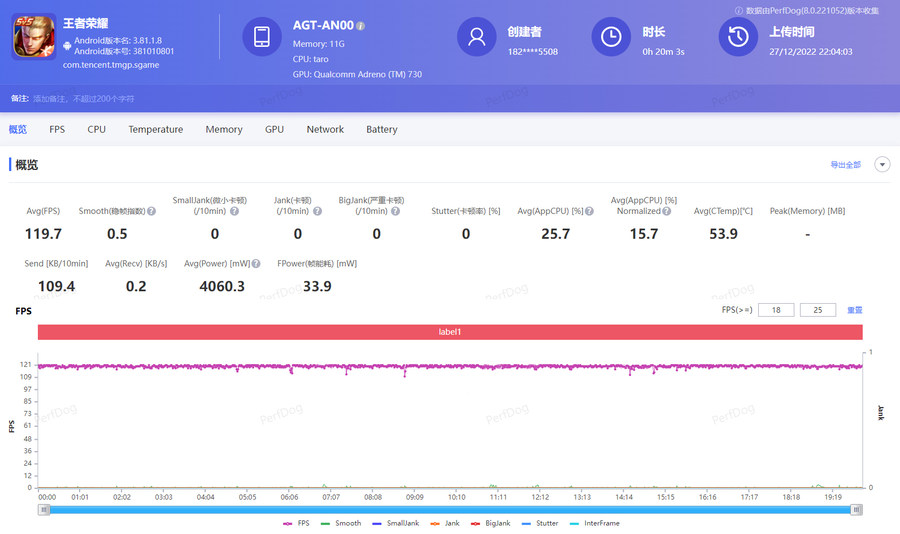The height and width of the screenshot is (534, 900).
Task: Click the phone device icon
Action: [262, 37]
